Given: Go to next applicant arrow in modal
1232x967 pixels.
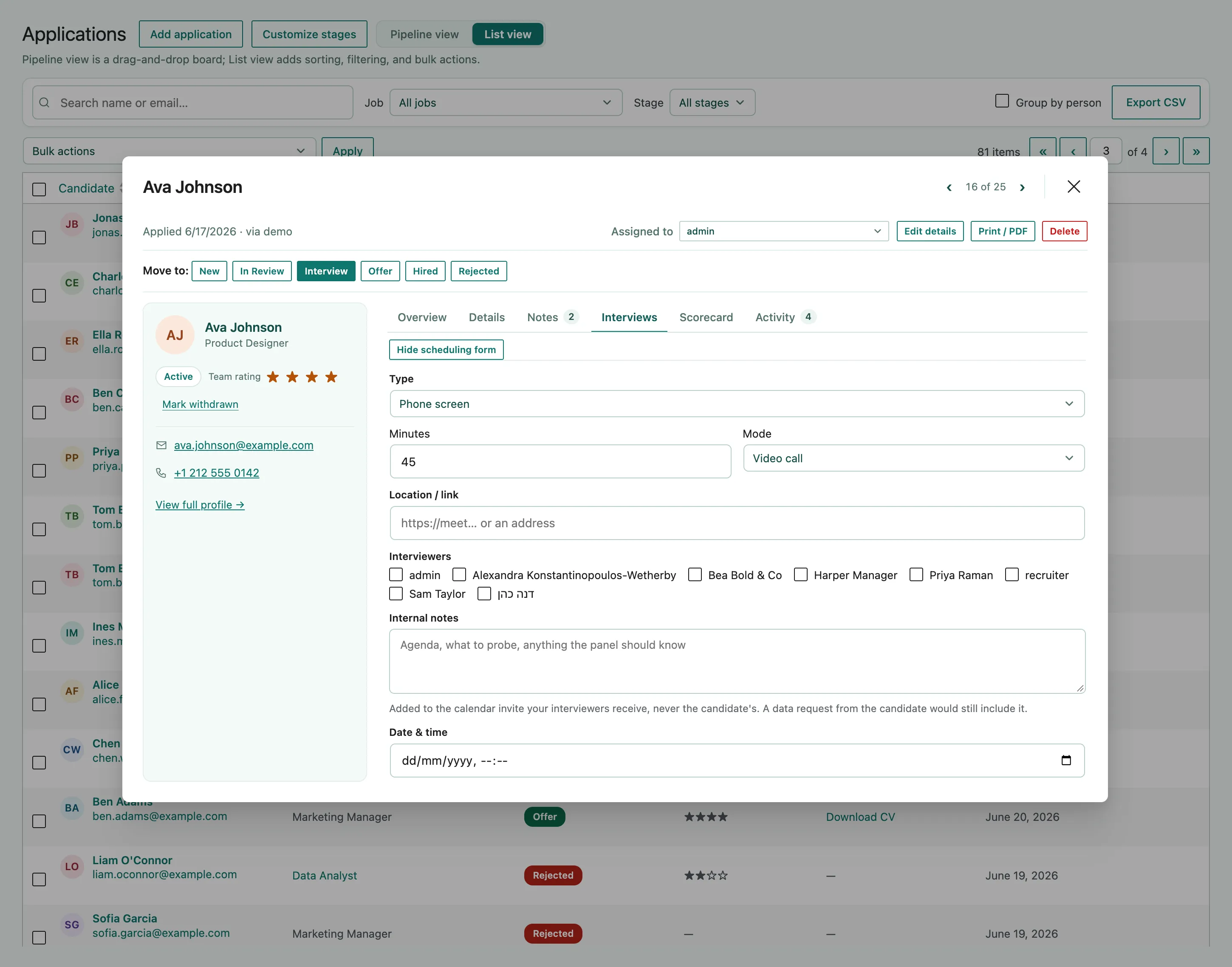Looking at the screenshot, I should (1022, 187).
